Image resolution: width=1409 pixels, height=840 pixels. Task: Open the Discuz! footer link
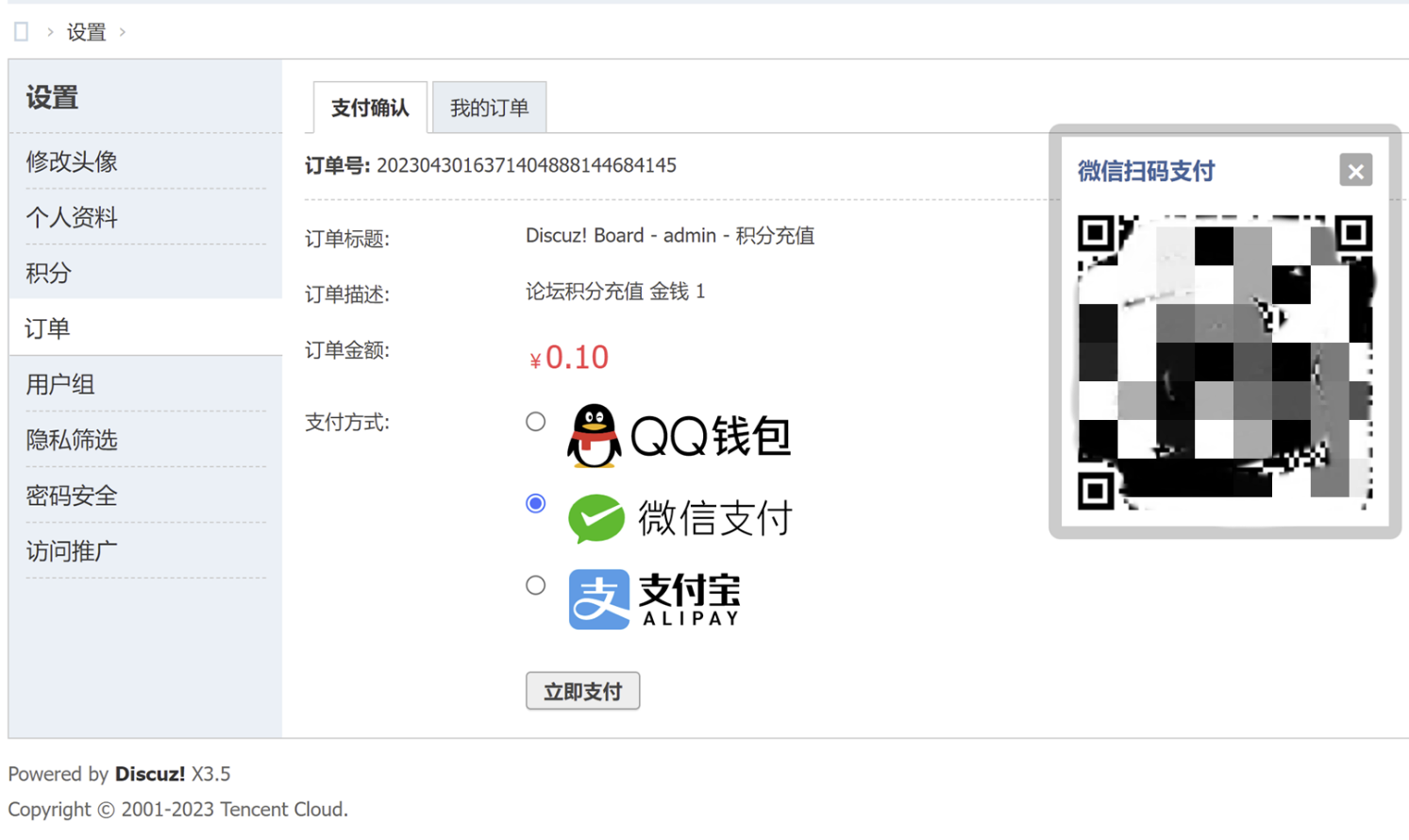150,774
